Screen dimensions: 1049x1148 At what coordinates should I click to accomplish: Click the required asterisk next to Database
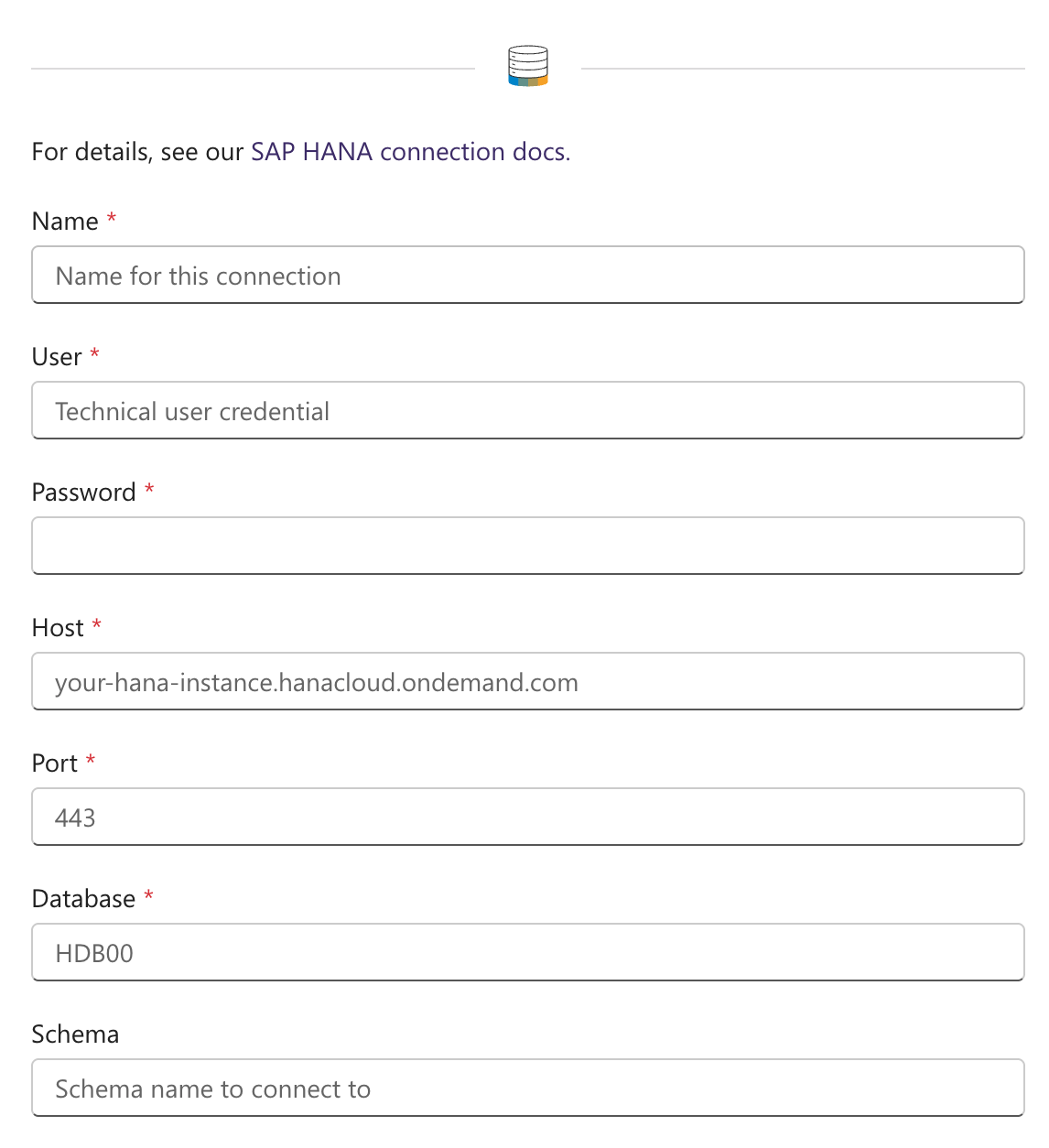(148, 895)
